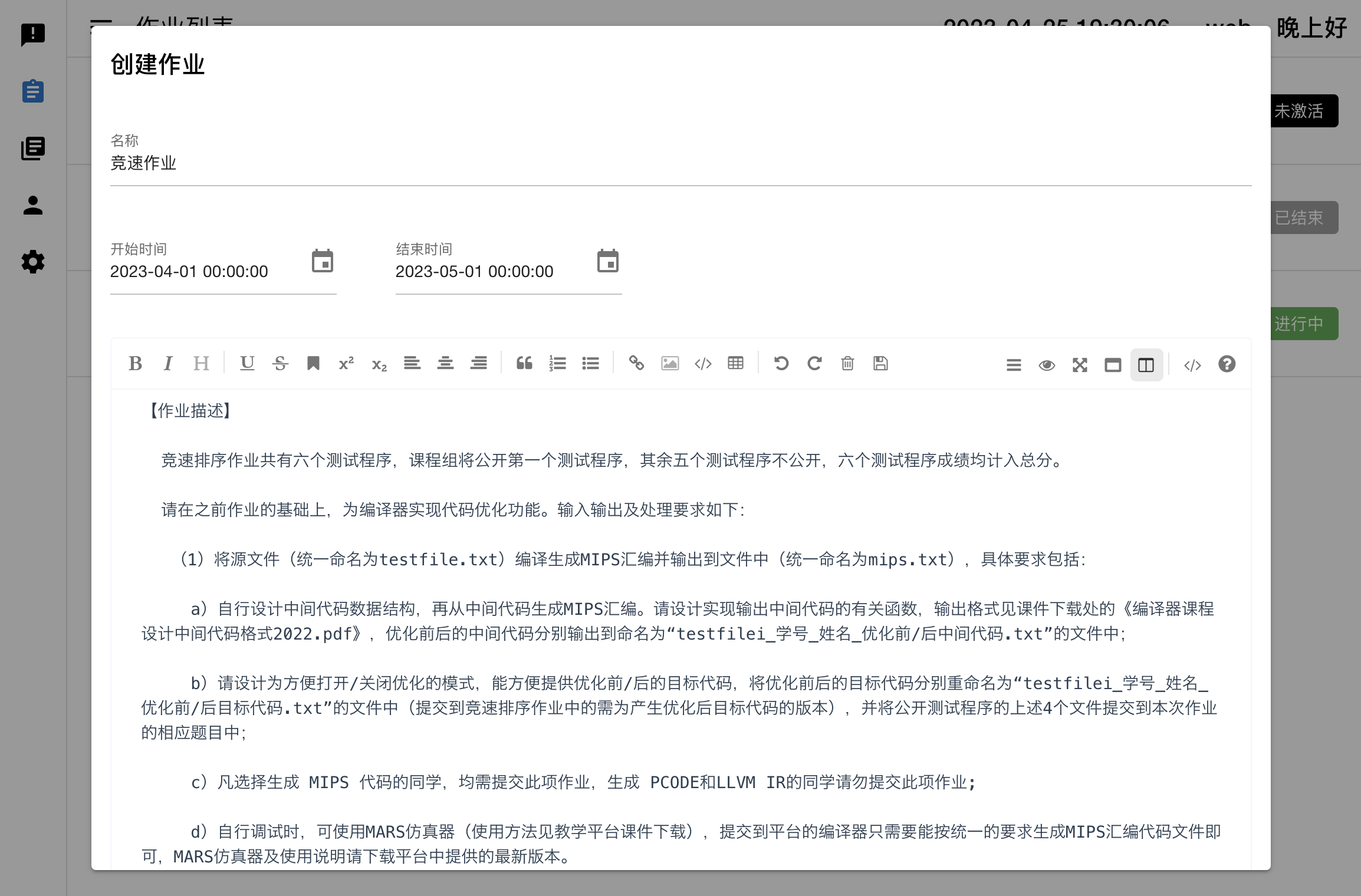Insert a blockquote in the description
This screenshot has height=896, width=1361.
pyautogui.click(x=524, y=364)
